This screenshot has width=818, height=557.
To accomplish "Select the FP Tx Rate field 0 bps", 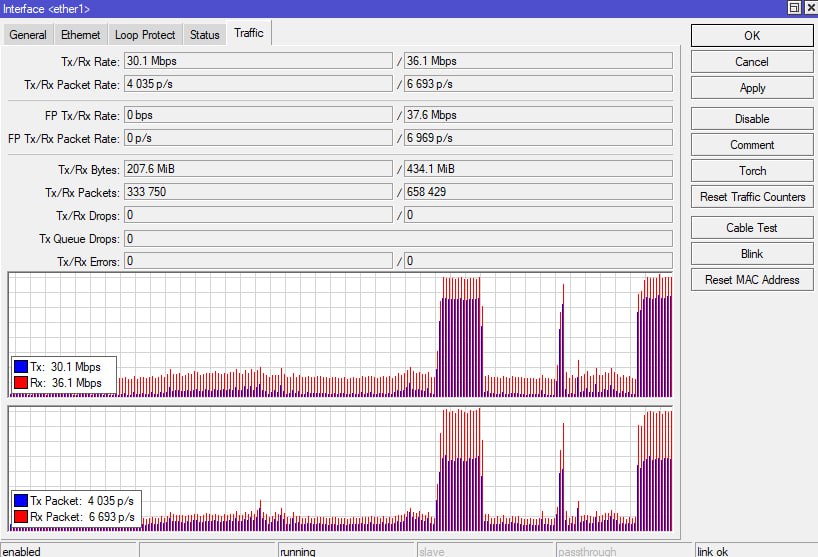I will pyautogui.click(x=258, y=115).
